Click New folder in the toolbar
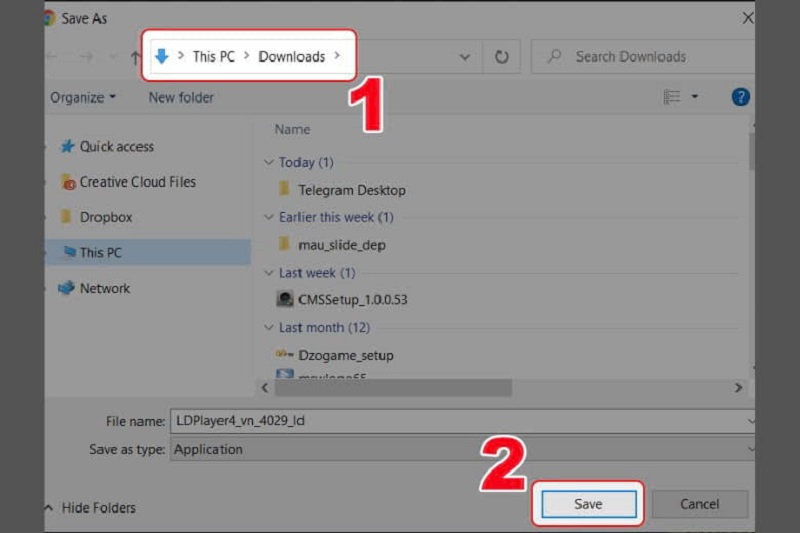This screenshot has height=533, width=800. pyautogui.click(x=181, y=97)
